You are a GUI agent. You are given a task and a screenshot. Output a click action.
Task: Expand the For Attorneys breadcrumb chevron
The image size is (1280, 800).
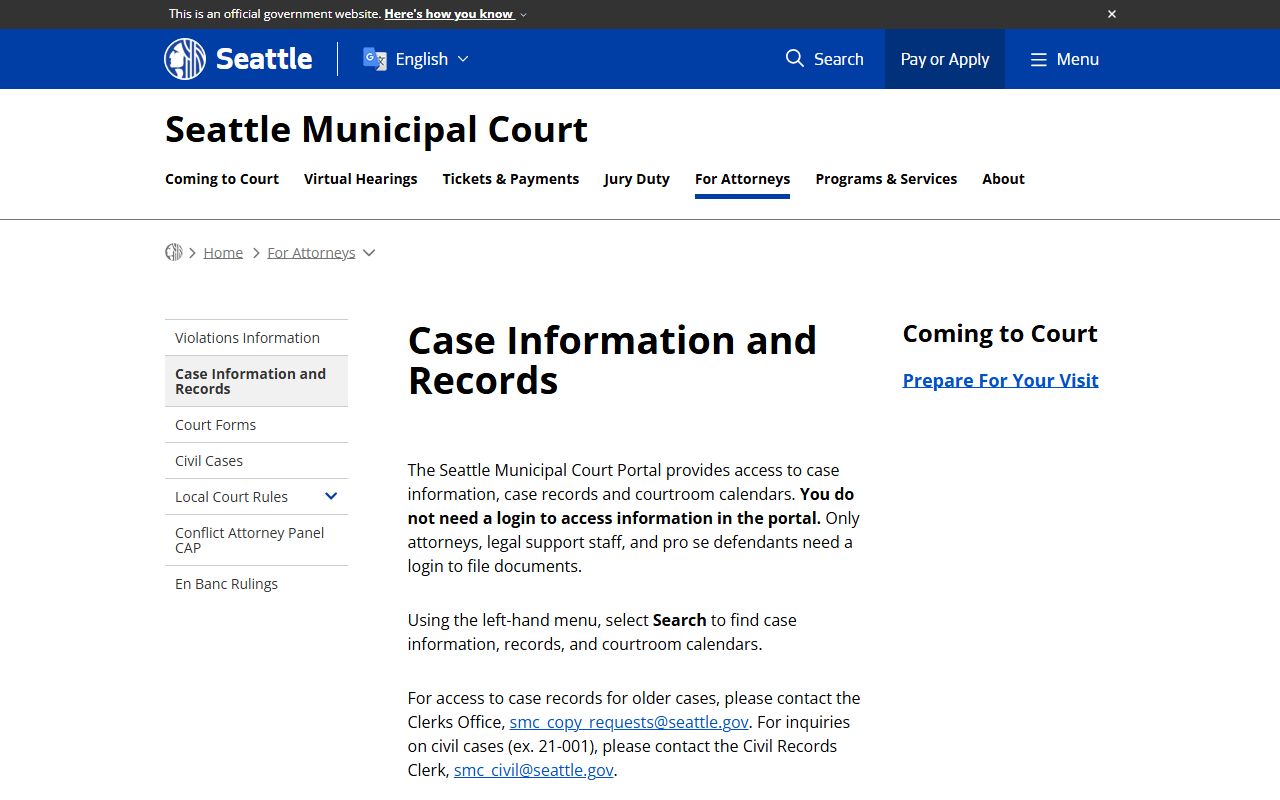point(369,253)
